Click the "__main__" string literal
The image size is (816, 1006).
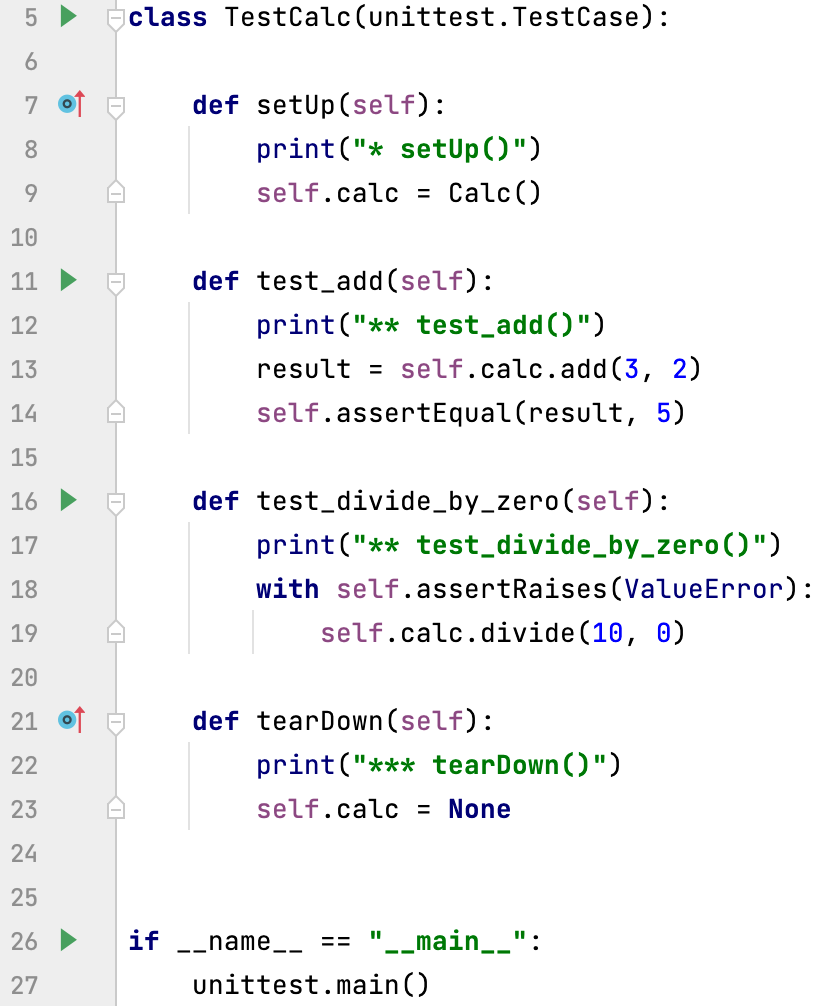click(447, 941)
